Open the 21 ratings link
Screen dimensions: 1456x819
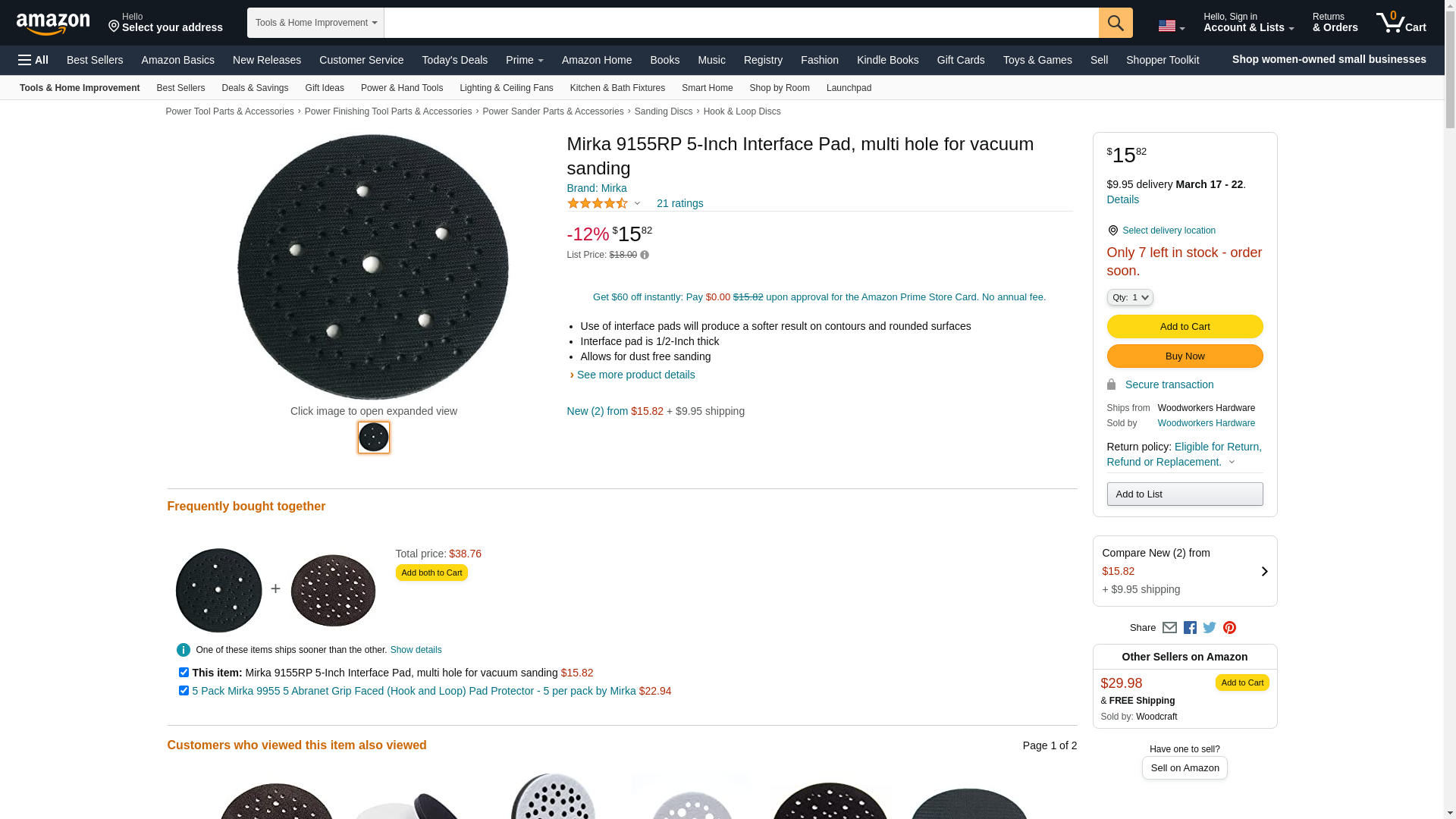pos(679,203)
